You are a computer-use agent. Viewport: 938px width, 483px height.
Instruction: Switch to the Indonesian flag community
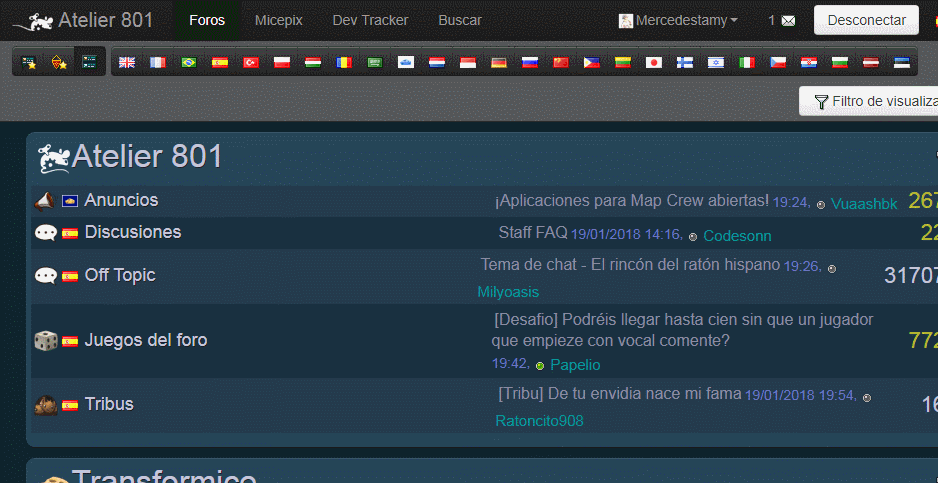click(468, 62)
